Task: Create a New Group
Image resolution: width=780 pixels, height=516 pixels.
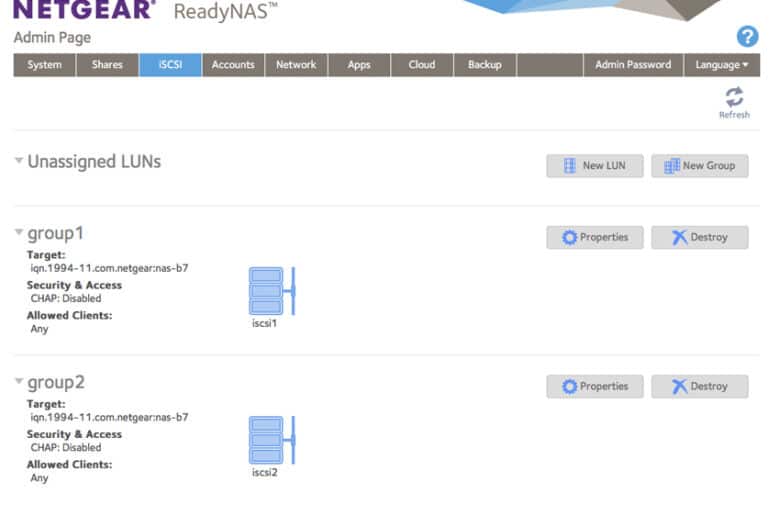Action: (x=700, y=166)
